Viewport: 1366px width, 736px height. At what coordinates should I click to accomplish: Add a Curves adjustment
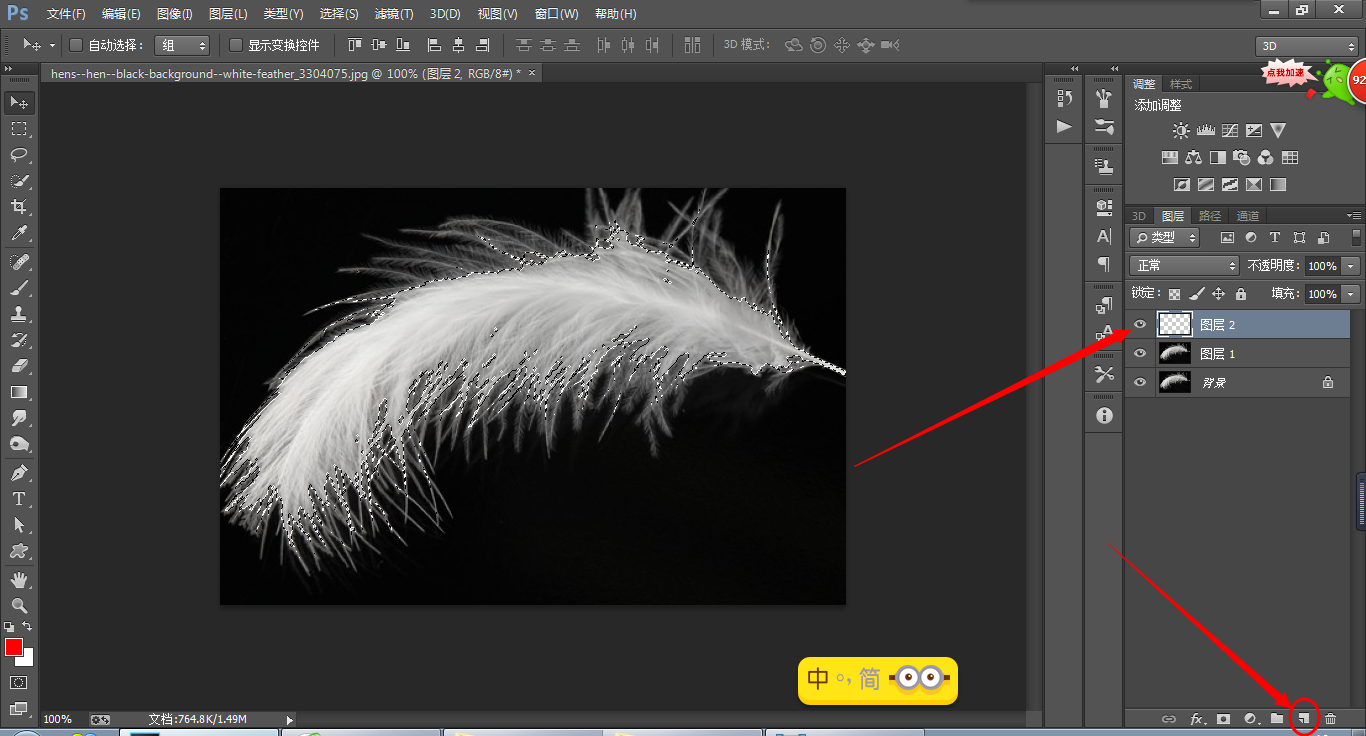[x=1230, y=131]
